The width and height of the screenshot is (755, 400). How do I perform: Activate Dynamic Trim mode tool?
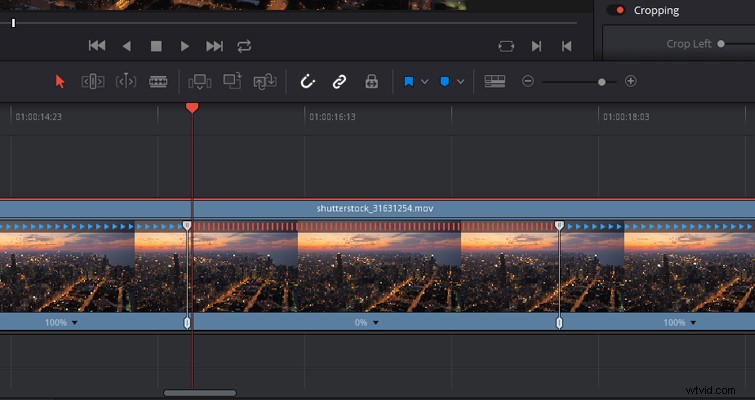[126, 81]
